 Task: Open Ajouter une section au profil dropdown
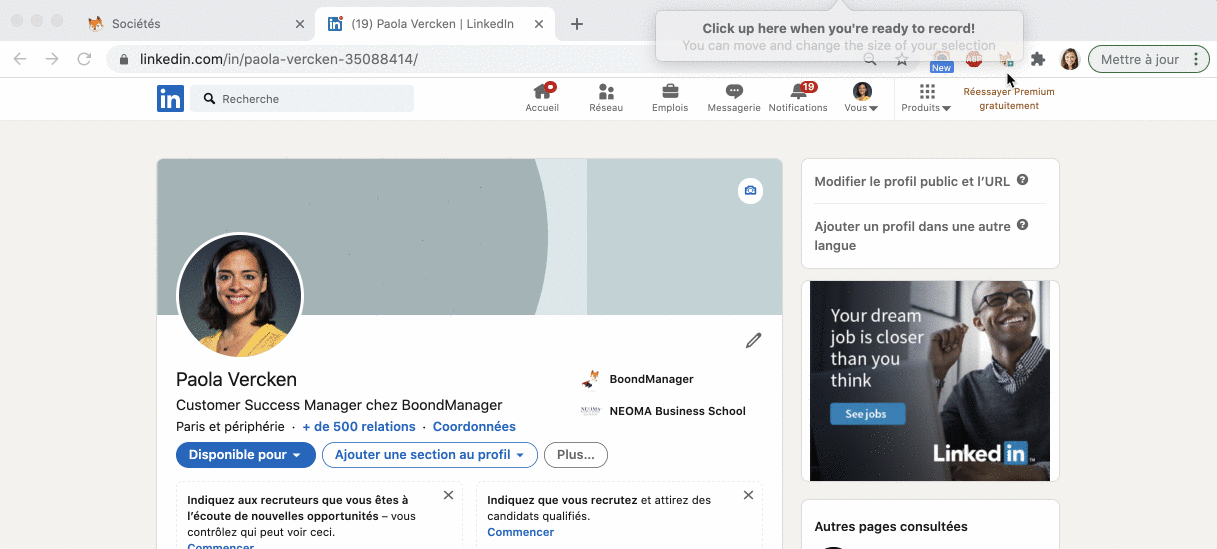[430, 455]
